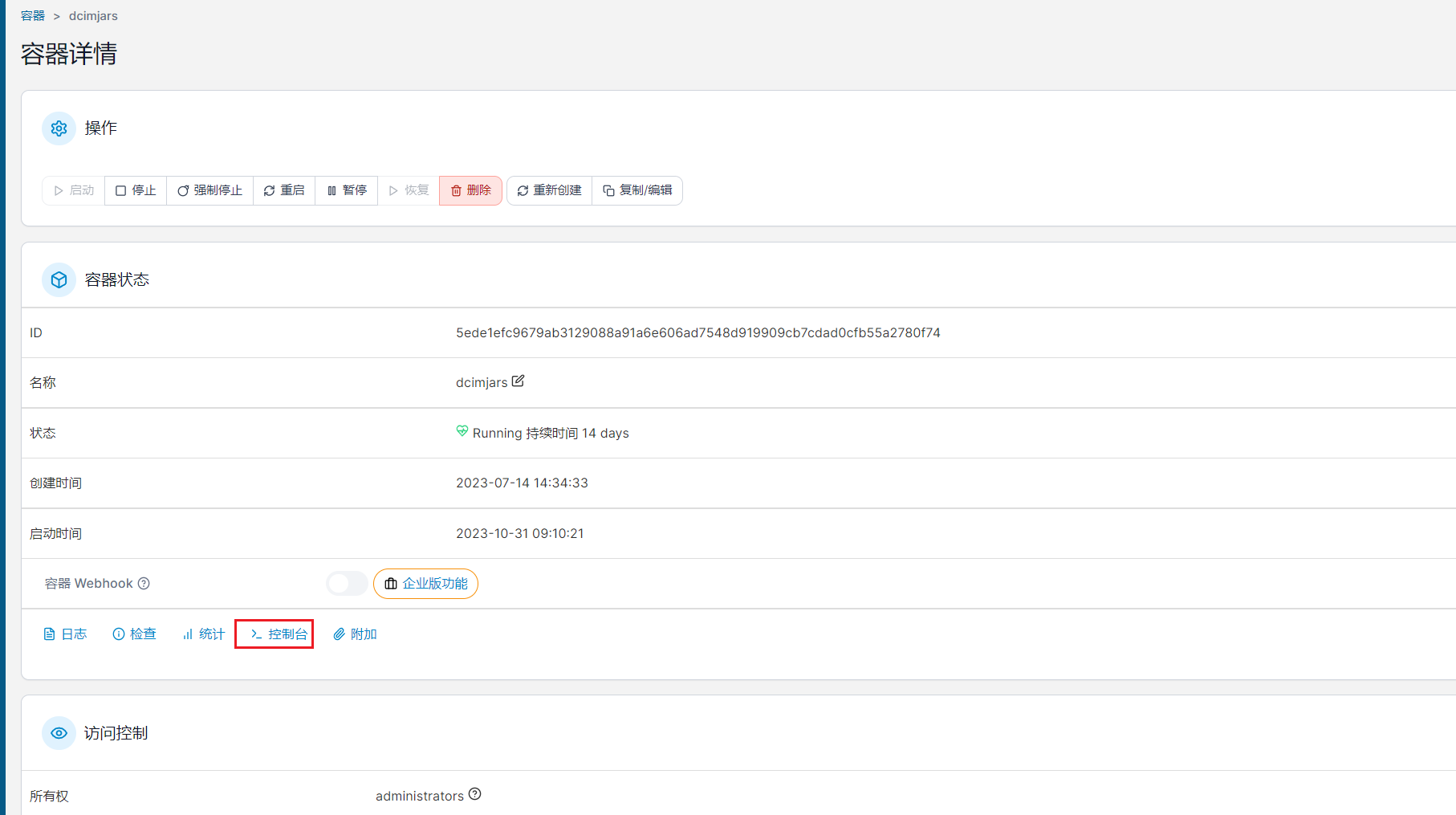Restart container using 重启 button
Screen dimensions: 1456x815
pyautogui.click(x=284, y=190)
